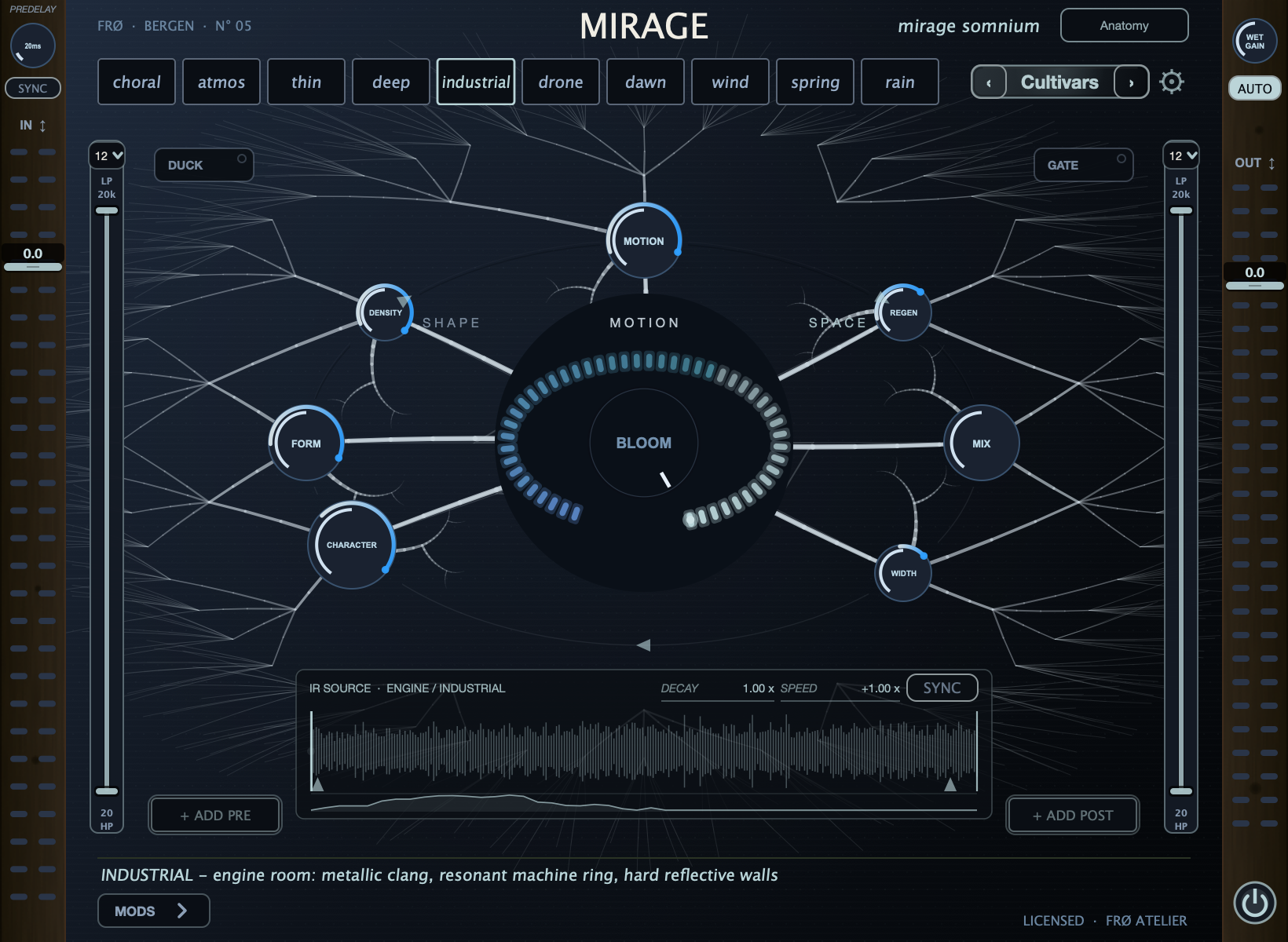Click the Density knob
Viewport: 1288px width, 942px height.
point(385,312)
